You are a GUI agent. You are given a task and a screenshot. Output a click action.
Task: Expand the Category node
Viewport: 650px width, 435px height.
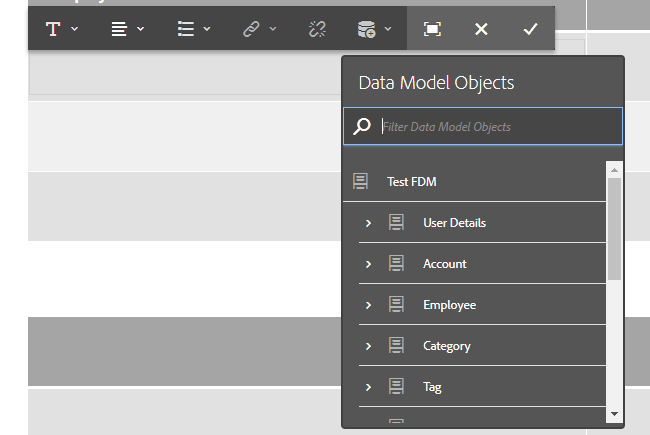tap(368, 346)
